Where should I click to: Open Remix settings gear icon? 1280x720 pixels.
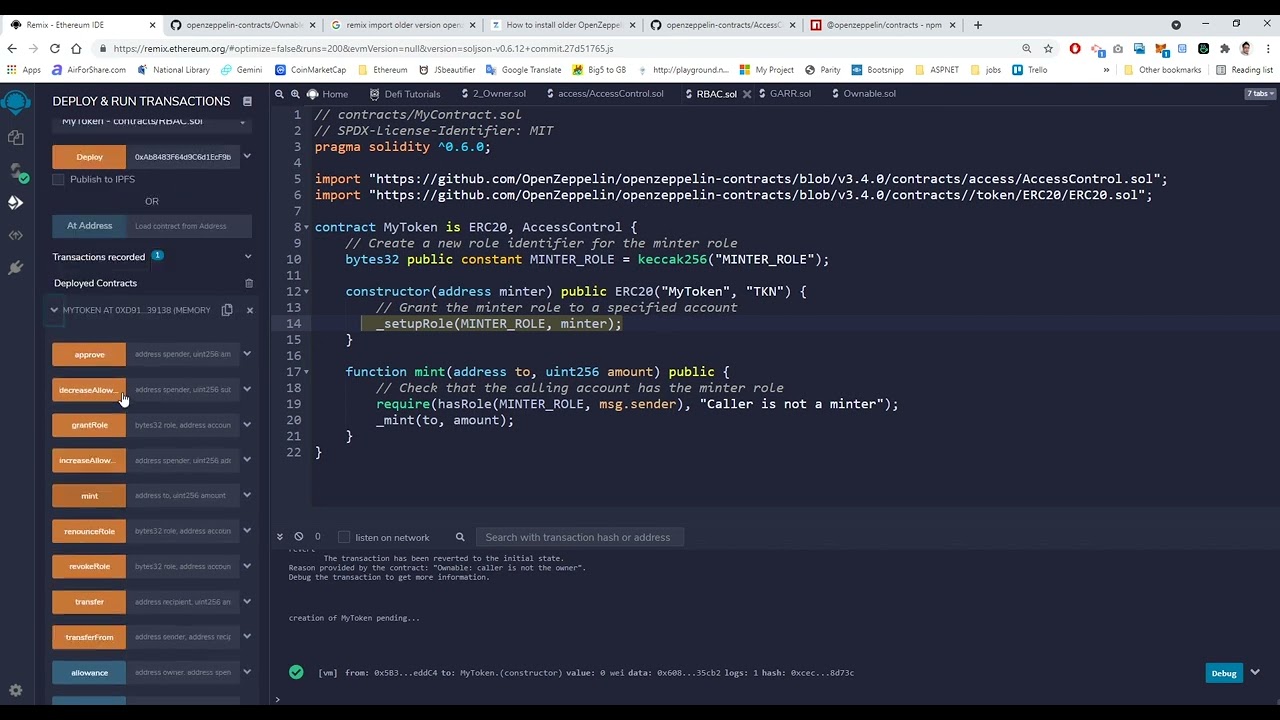(x=15, y=691)
